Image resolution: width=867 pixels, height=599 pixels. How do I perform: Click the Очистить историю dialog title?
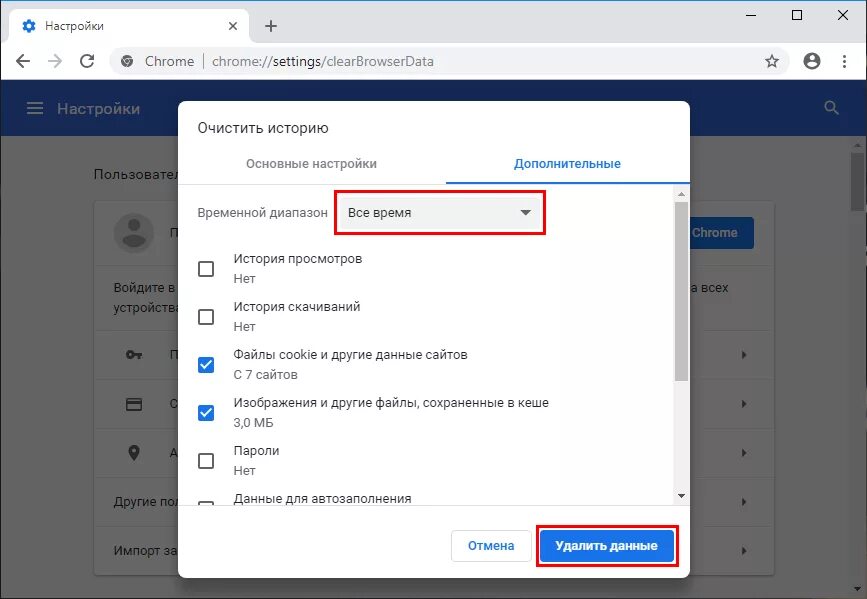pos(263,128)
